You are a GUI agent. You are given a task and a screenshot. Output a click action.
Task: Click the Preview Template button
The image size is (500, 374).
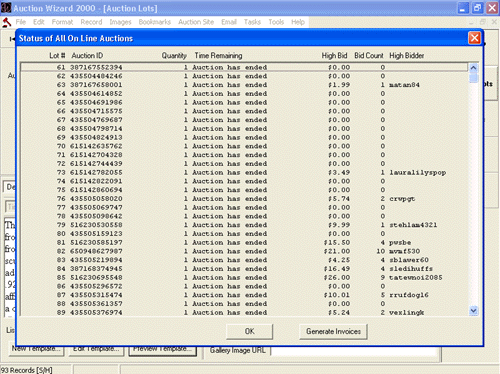pyautogui.click(x=162, y=349)
